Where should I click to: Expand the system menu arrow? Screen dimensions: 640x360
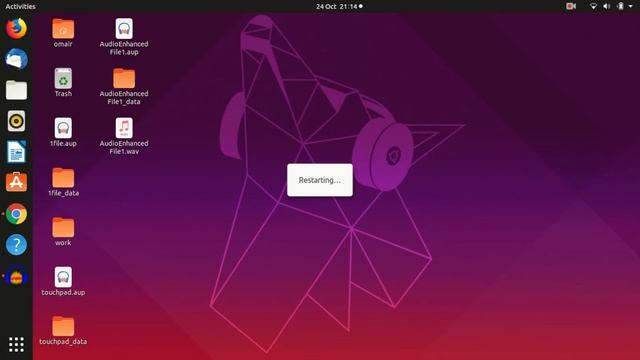pos(631,6)
